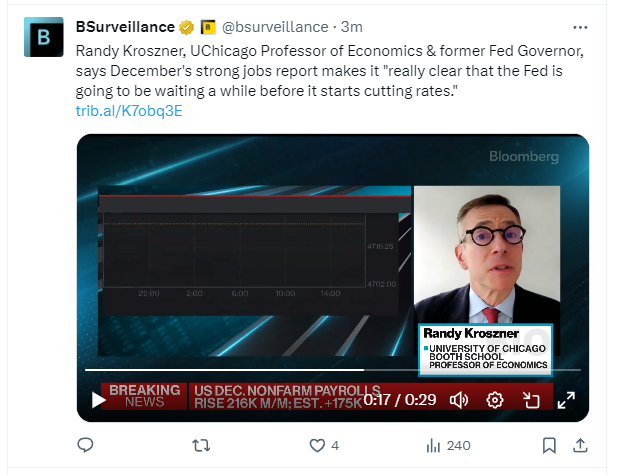
Task: Play the Bloomberg video
Action: (x=99, y=400)
